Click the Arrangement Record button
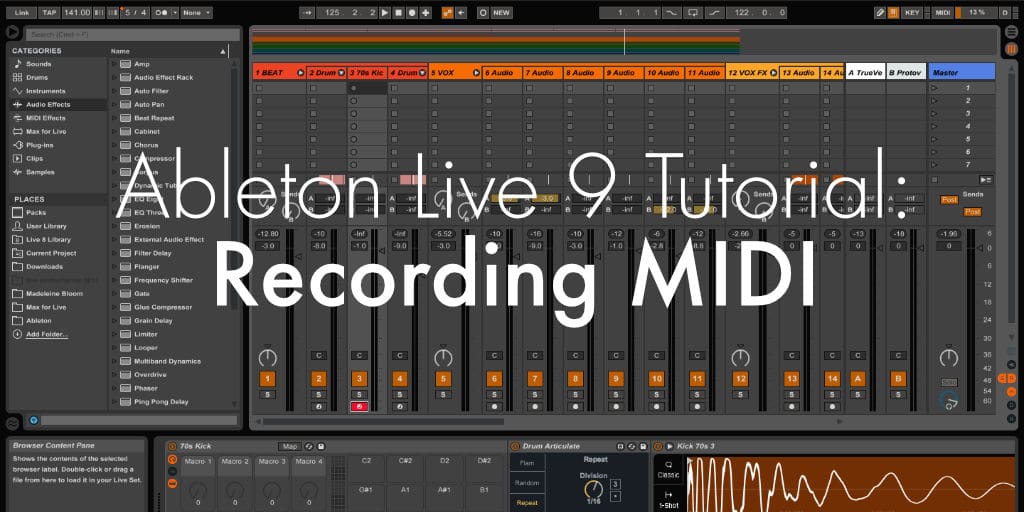This screenshot has height=512, width=1024. (x=412, y=12)
